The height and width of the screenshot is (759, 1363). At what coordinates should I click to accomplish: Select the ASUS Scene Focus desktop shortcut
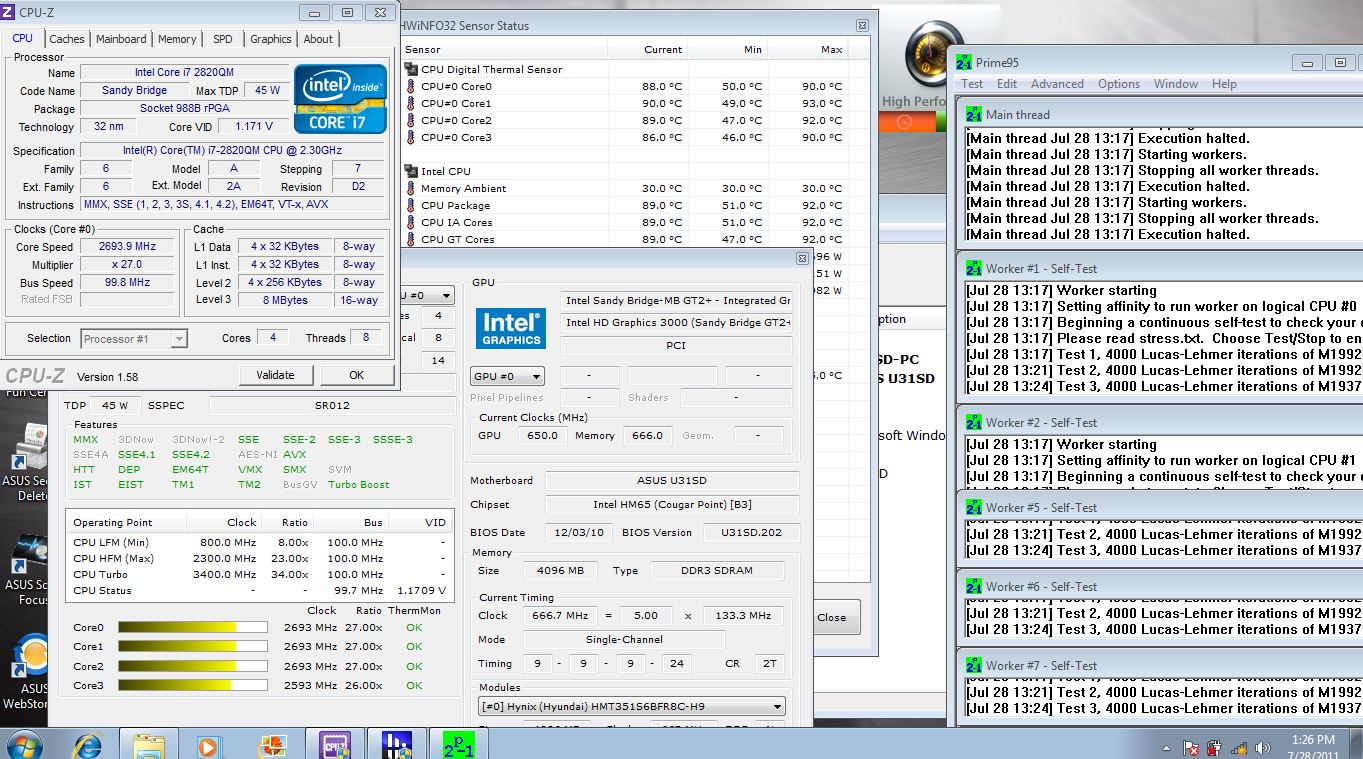point(25,567)
